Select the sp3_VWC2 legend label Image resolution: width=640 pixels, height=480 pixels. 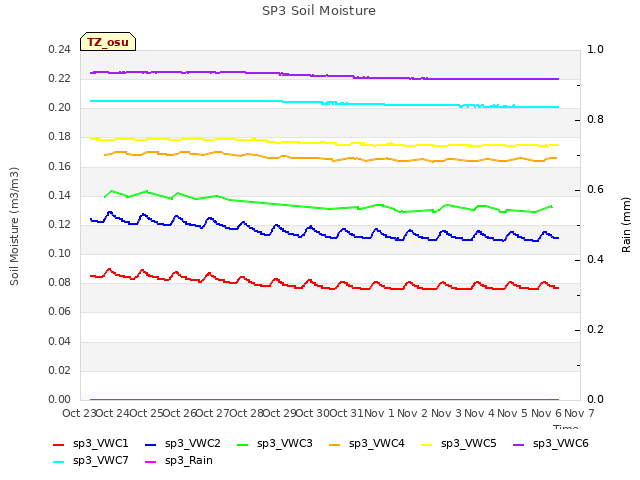point(193,443)
